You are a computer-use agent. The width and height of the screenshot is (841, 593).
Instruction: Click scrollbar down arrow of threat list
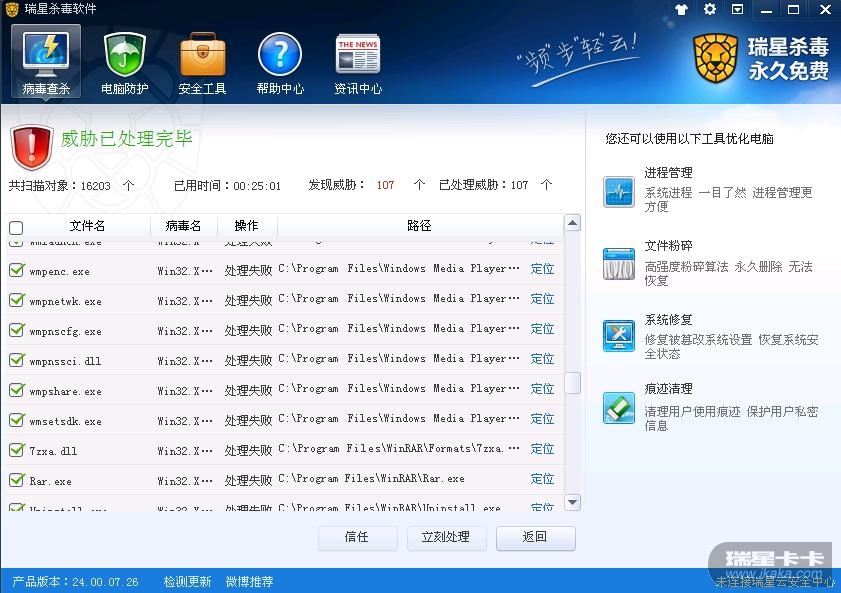coord(572,502)
